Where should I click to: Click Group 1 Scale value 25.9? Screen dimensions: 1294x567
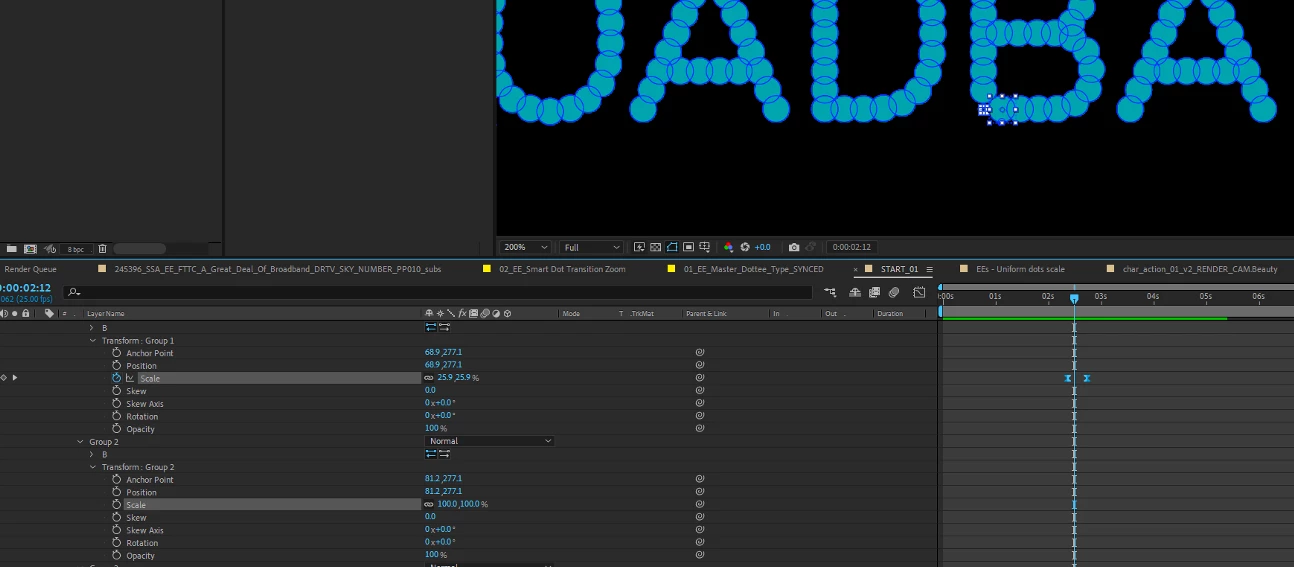446,378
